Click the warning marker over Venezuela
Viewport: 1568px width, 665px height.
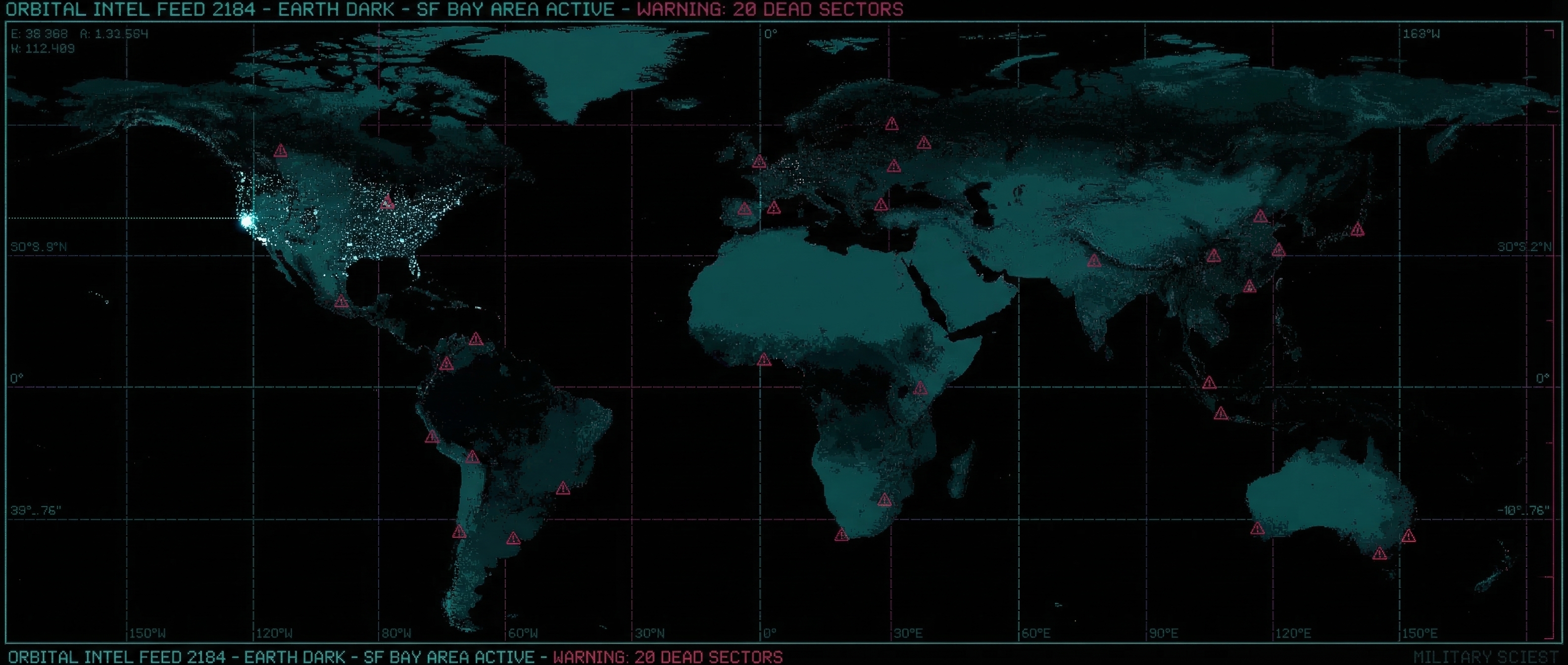pyautogui.click(x=476, y=339)
